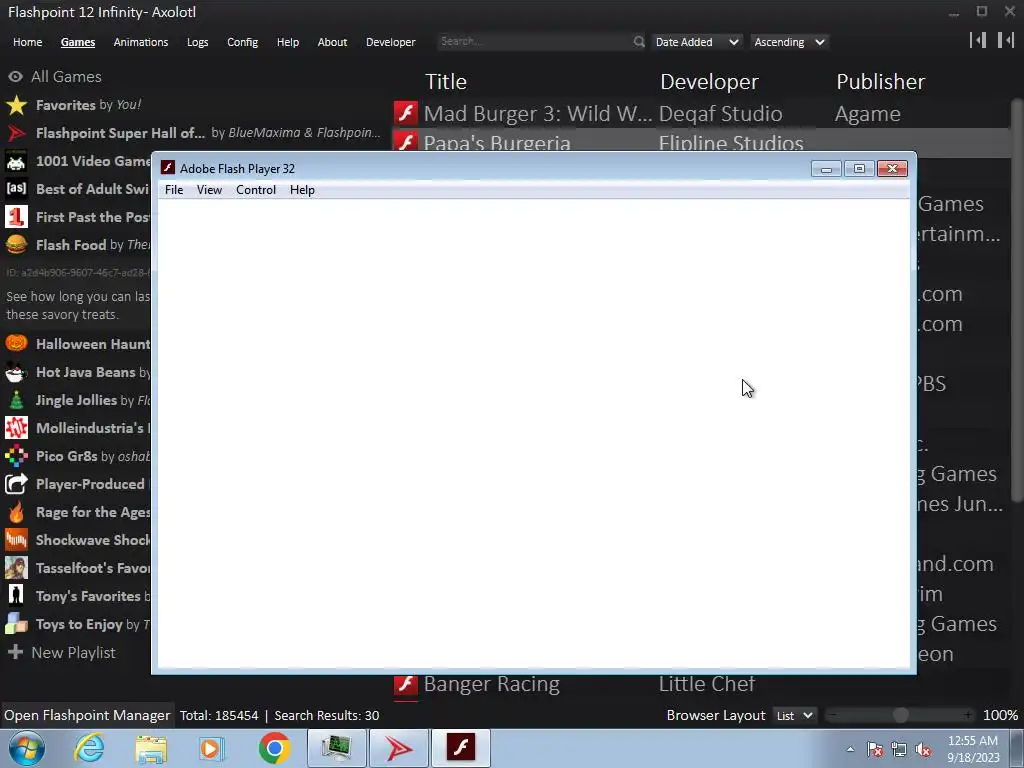Image resolution: width=1024 pixels, height=768 pixels.
Task: Switch to the Home tab in Flashpoint
Action: coord(27,42)
